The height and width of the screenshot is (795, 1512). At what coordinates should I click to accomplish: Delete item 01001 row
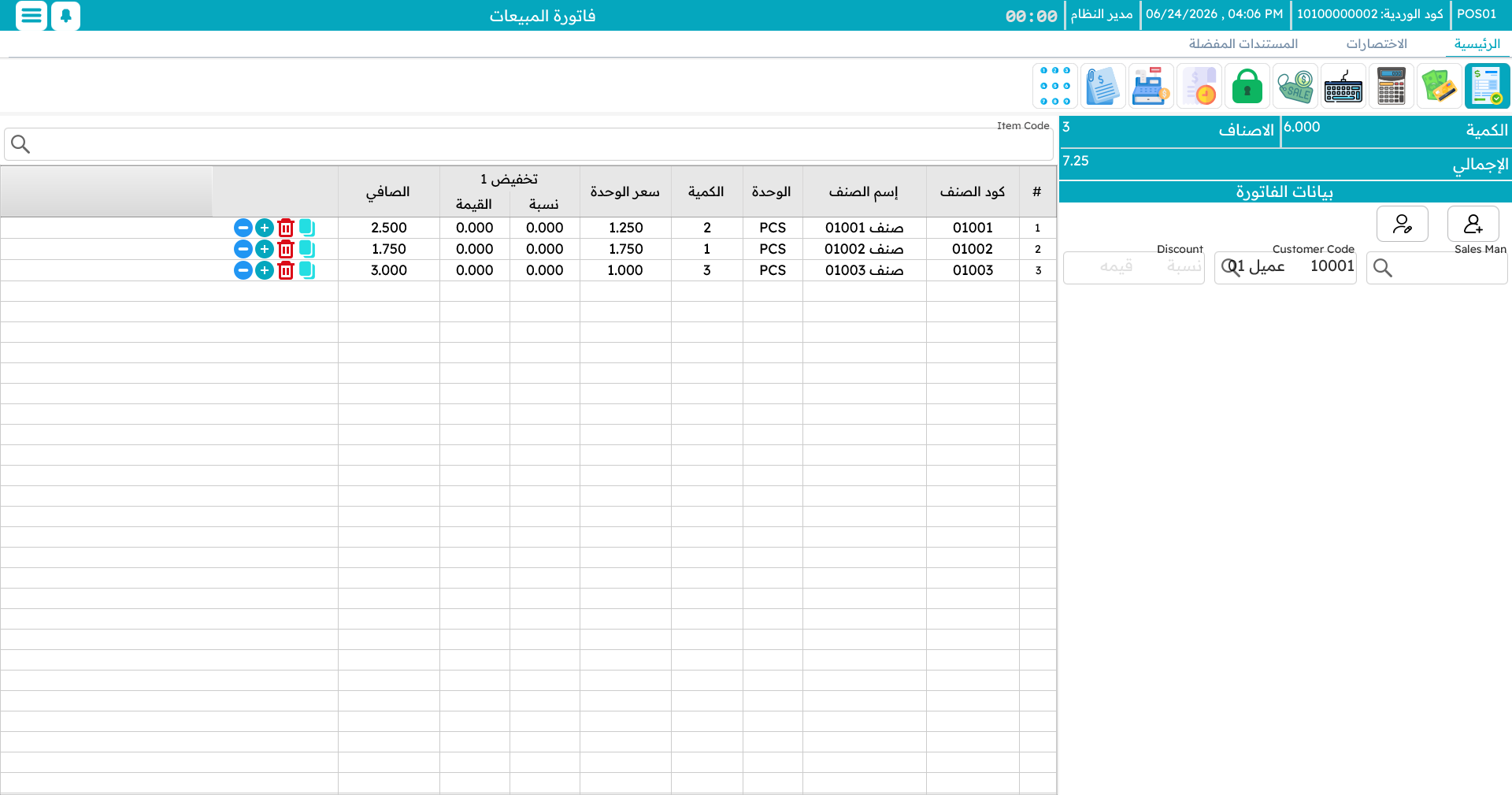pyautogui.click(x=286, y=228)
